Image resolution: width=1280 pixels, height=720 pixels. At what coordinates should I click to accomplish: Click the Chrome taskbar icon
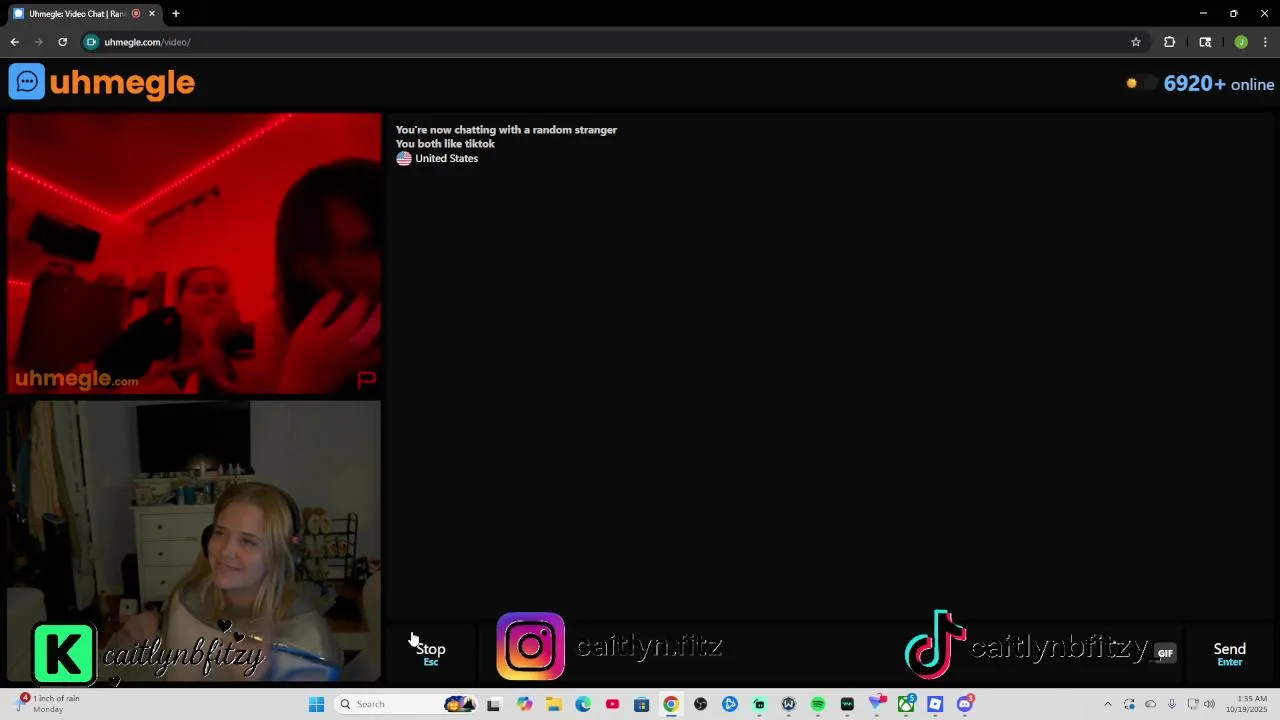(671, 704)
